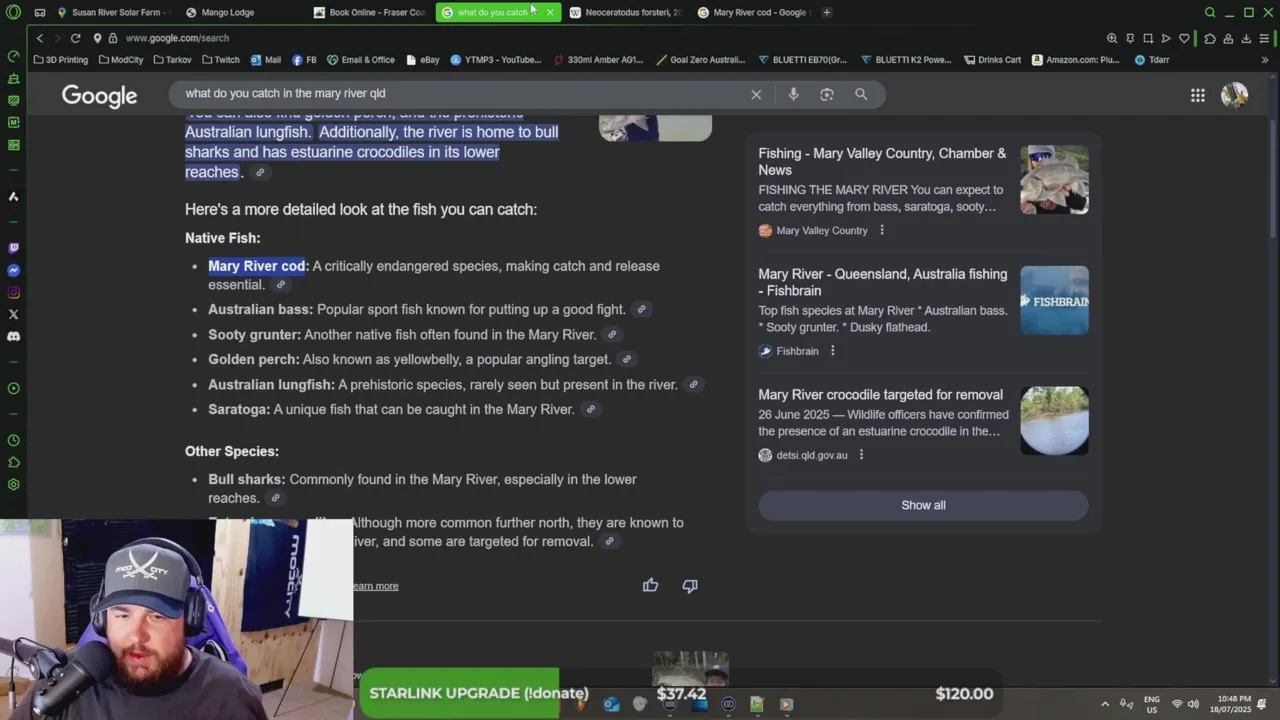Viewport: 1280px width, 720px height.
Task: Open the Twitch bookmarks folder
Action: (221, 60)
